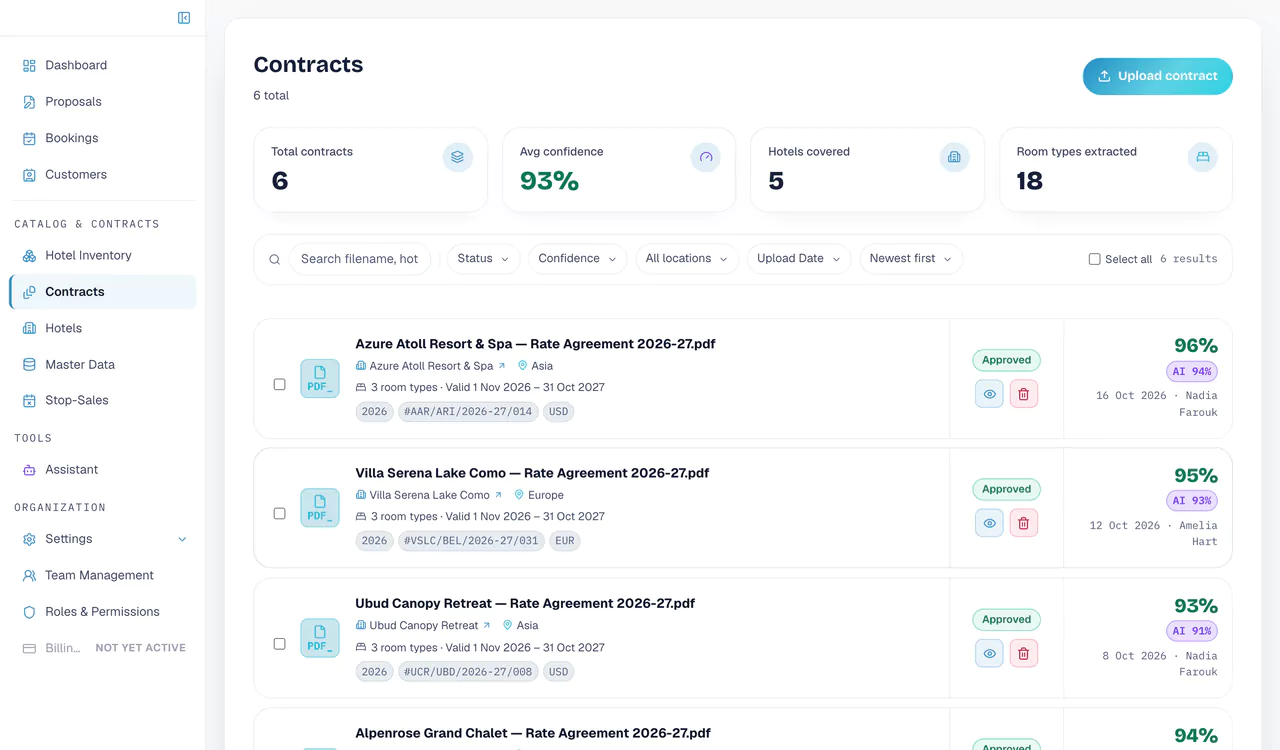Tick the Select all checkbox
1280x750 pixels.
[x=1094, y=259]
